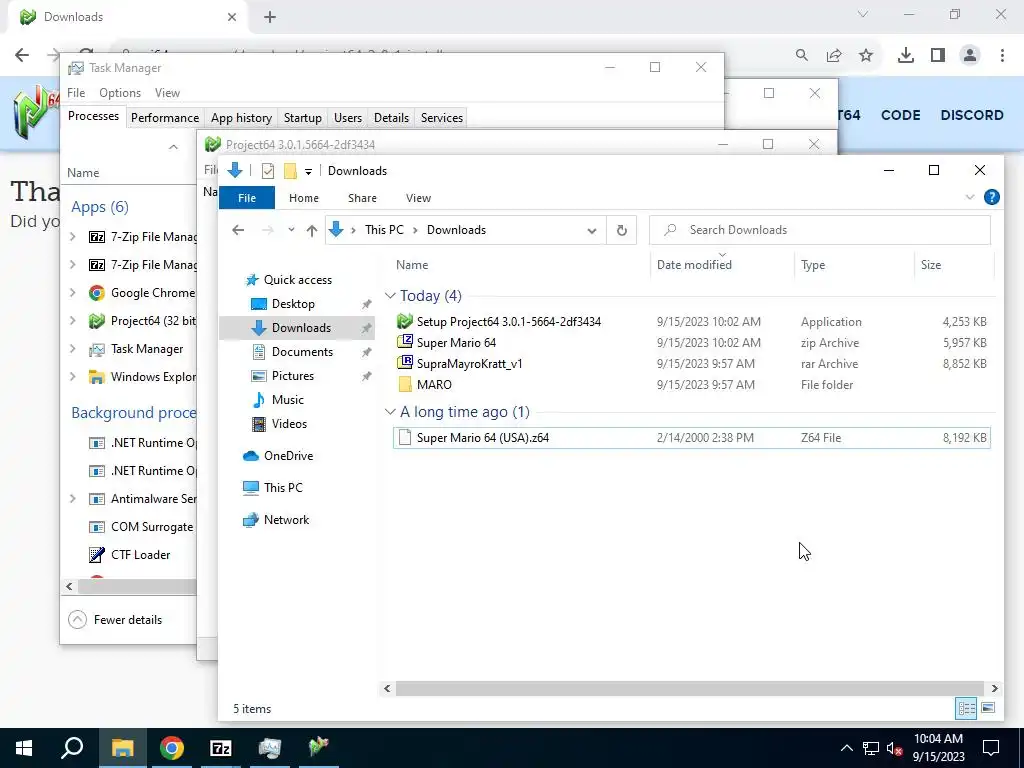The height and width of the screenshot is (768, 1024).
Task: Open Windows Start menu
Action: coord(24,748)
